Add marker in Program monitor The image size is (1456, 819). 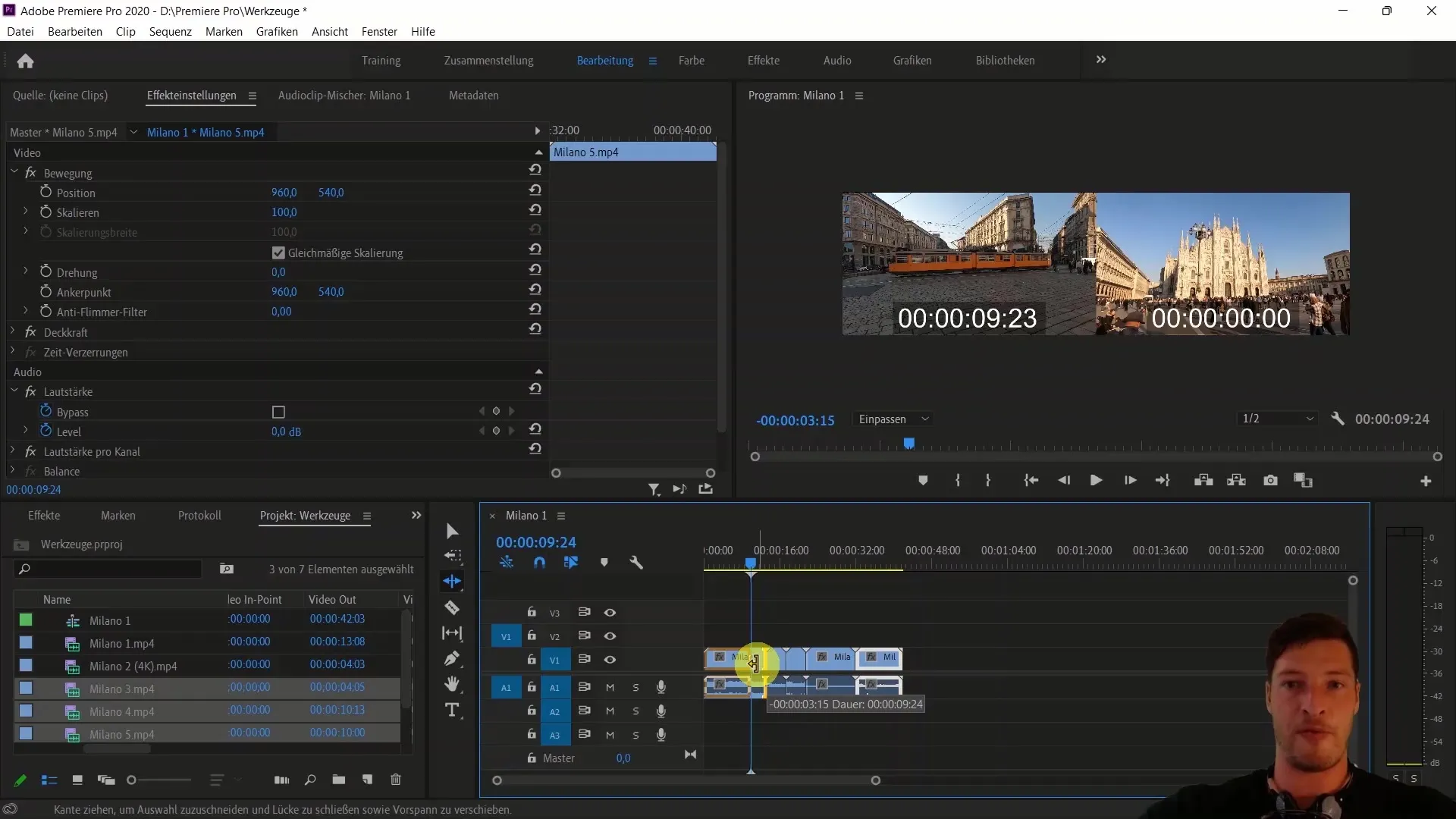coord(923,480)
